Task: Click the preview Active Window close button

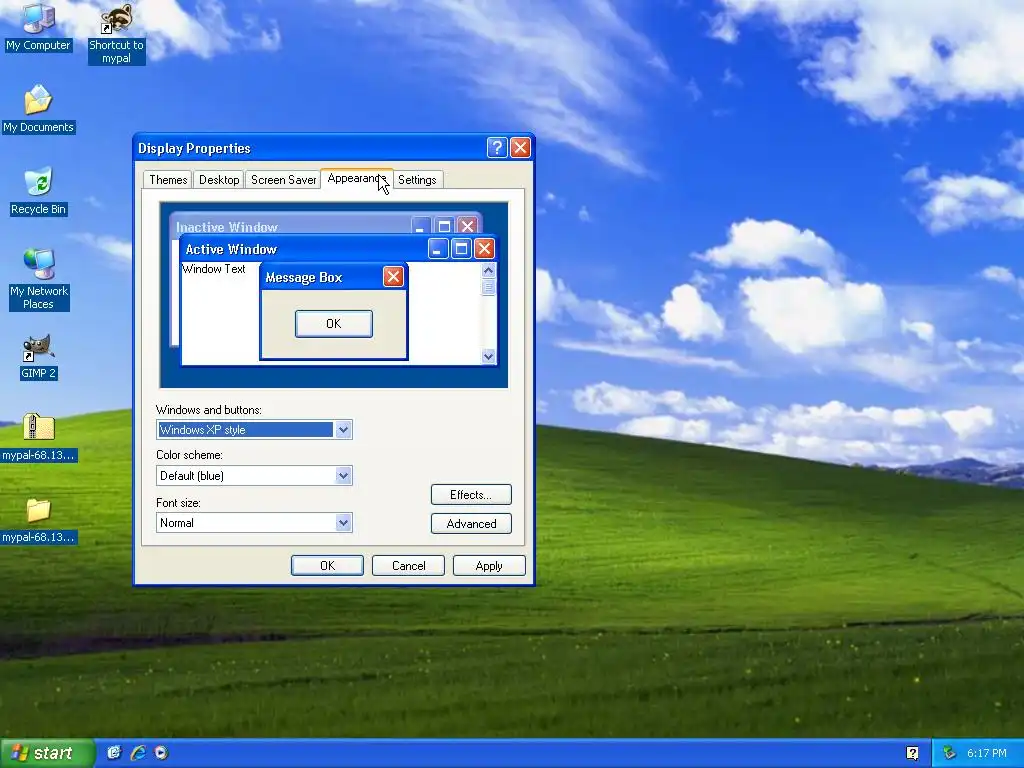Action: click(x=484, y=249)
